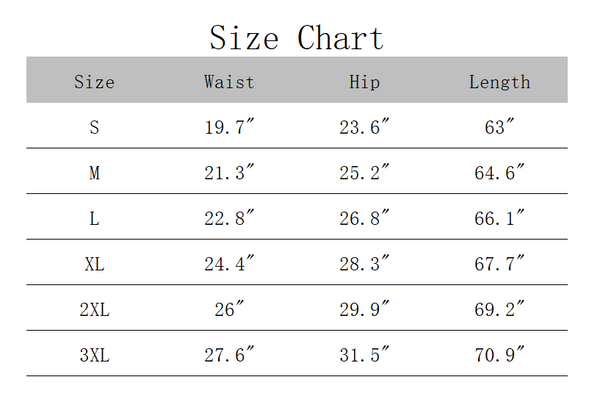This screenshot has width=600, height=399.
Task: Click the Hip column header
Action: 364,82
